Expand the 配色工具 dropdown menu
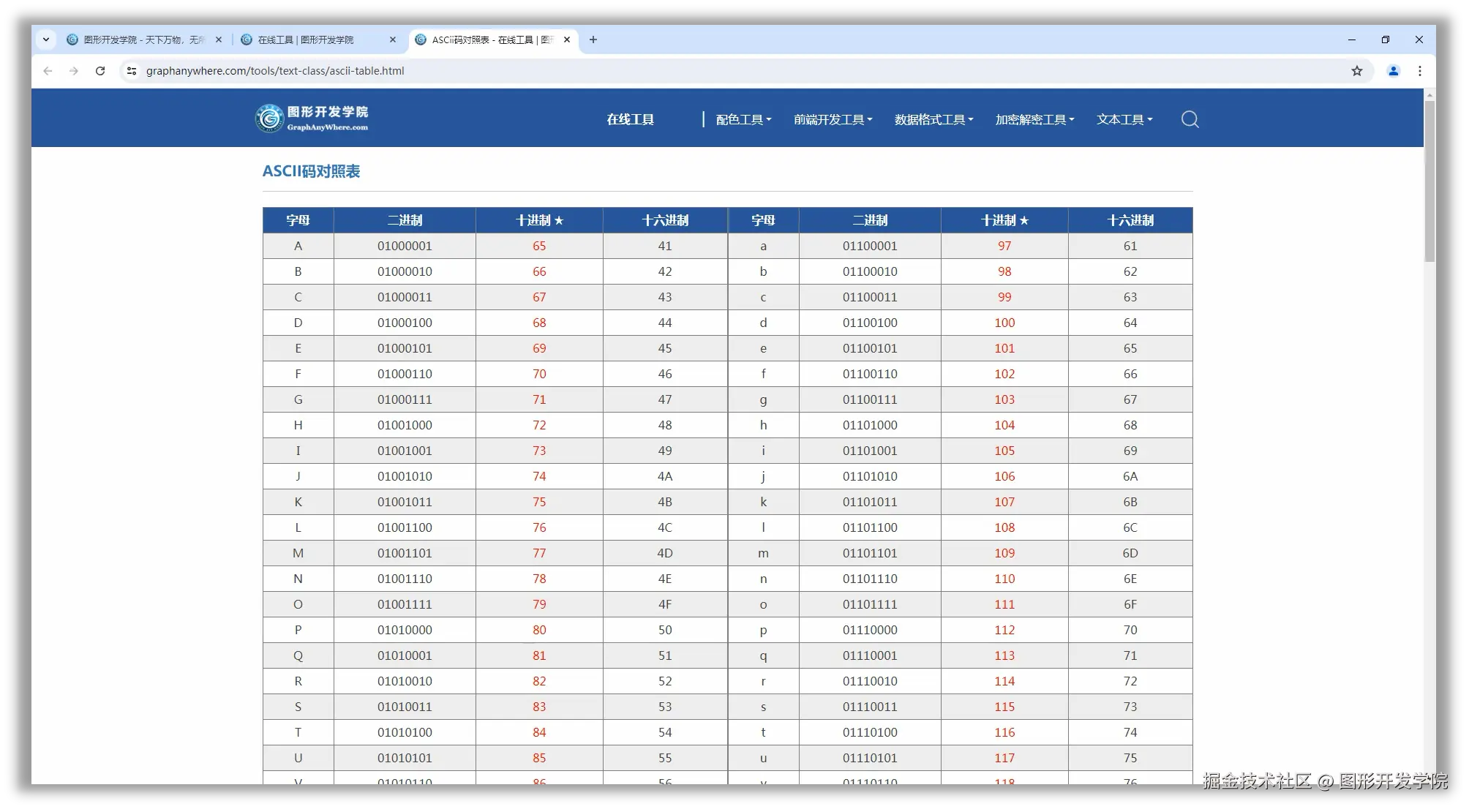The height and width of the screenshot is (812, 1469). tap(743, 119)
